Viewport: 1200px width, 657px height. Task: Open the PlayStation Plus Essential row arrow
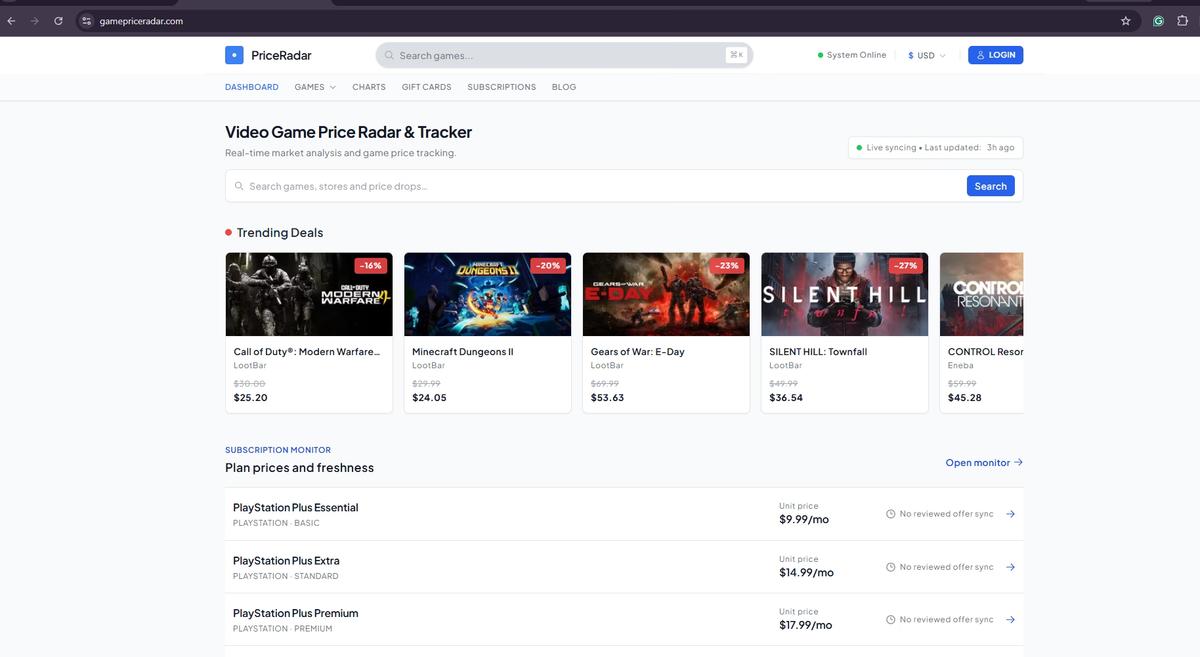coord(1010,514)
